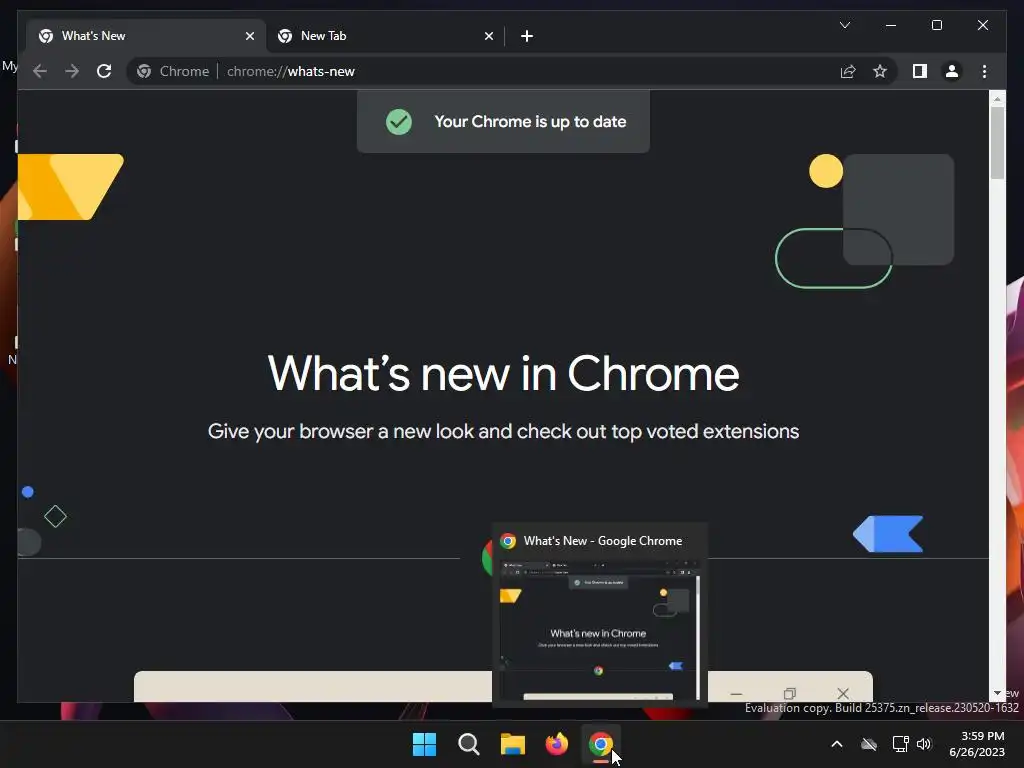
Task: Open the profile avatar menu
Action: pyautogui.click(x=952, y=71)
